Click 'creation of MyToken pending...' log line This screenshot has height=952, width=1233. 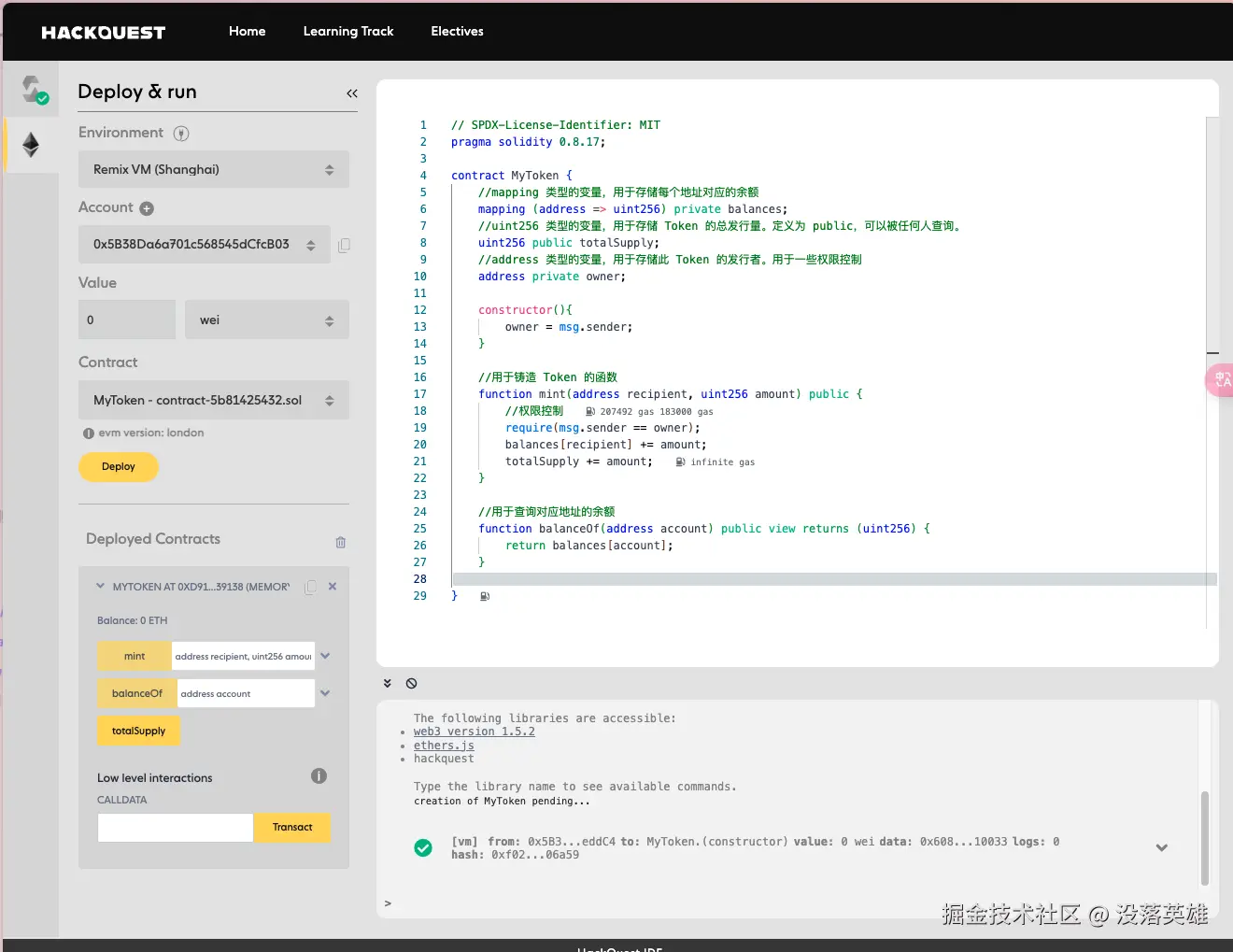click(x=502, y=801)
